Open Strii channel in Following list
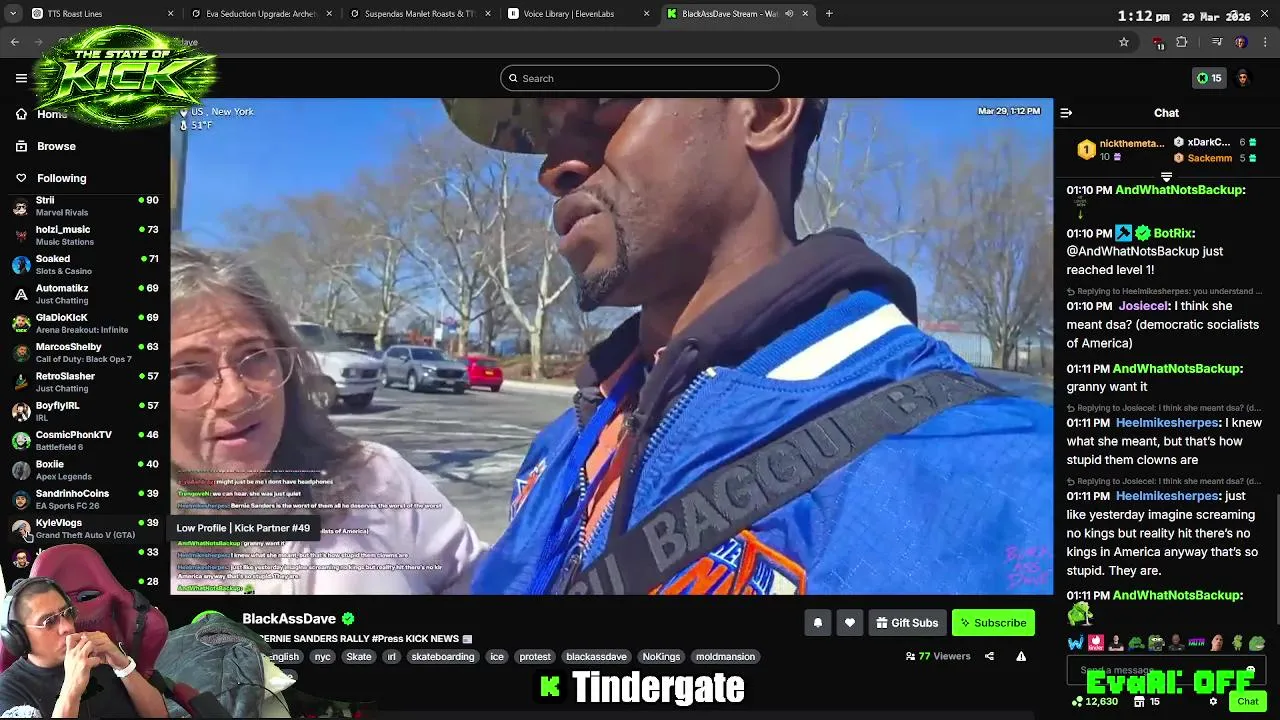Viewport: 1280px width, 720px height. pyautogui.click(x=85, y=206)
